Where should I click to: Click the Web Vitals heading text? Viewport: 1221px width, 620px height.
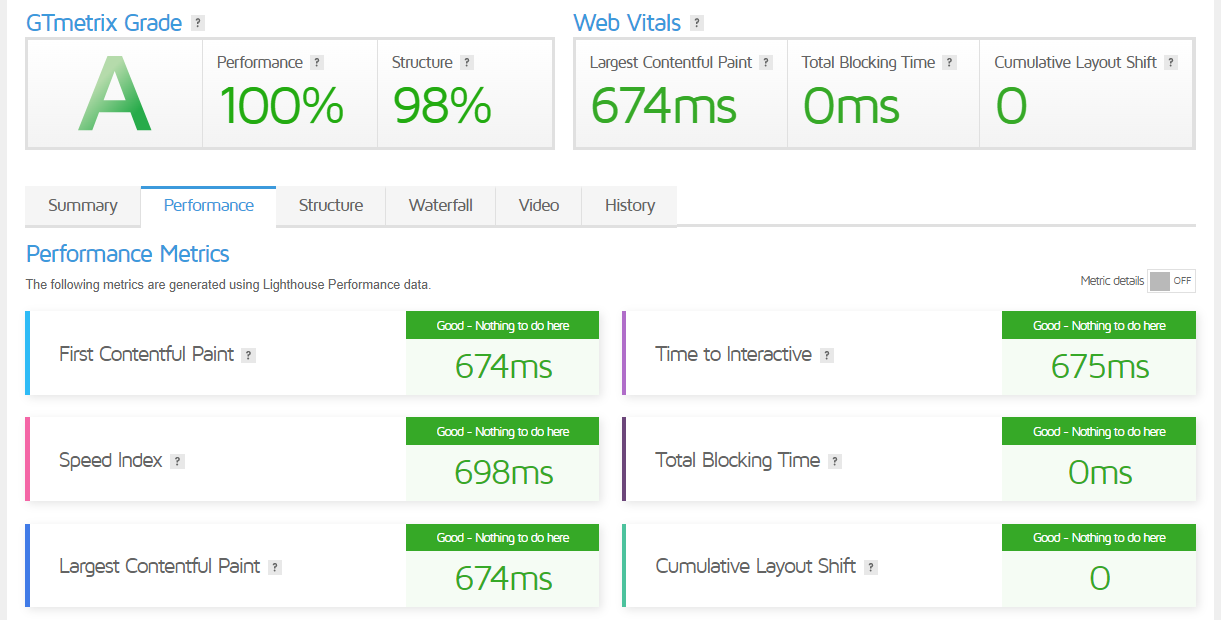pyautogui.click(x=627, y=23)
